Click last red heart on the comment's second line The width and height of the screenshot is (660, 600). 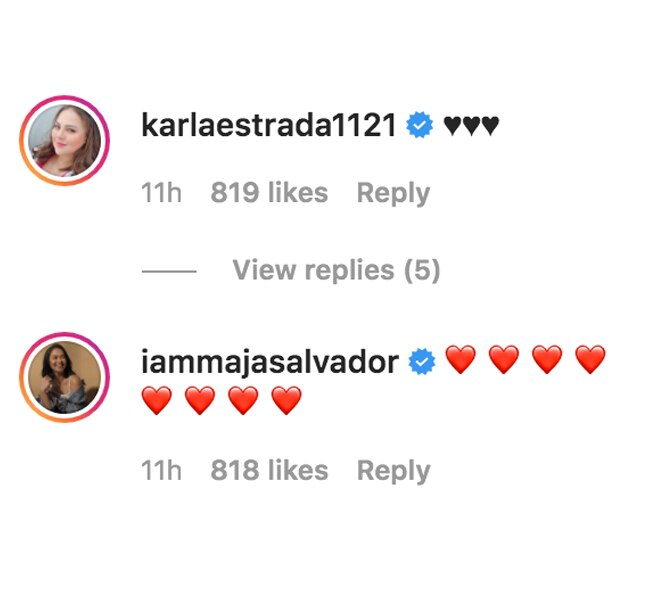286,400
